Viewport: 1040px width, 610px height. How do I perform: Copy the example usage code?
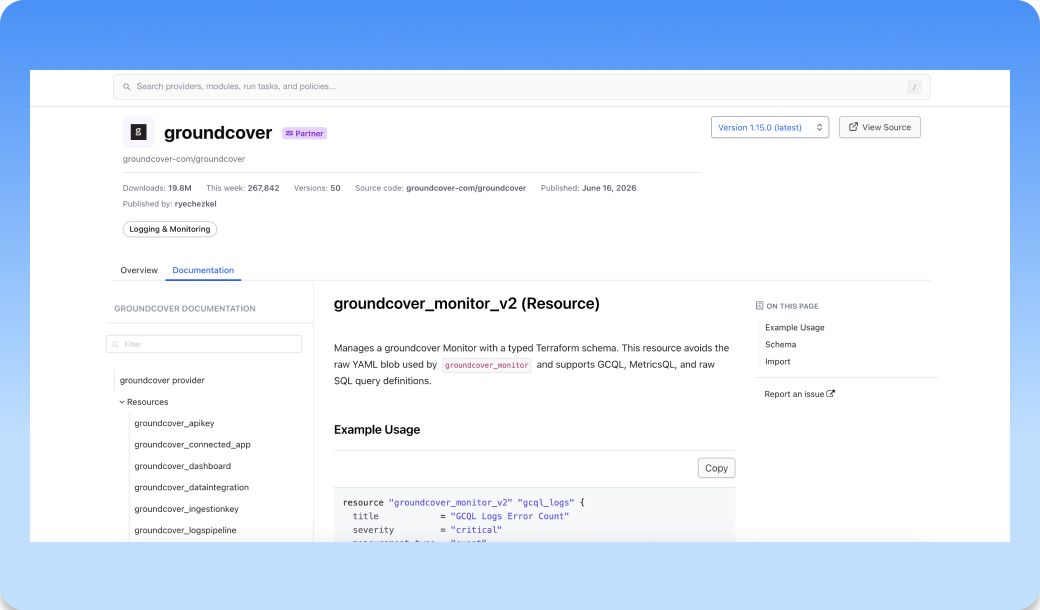click(x=716, y=468)
